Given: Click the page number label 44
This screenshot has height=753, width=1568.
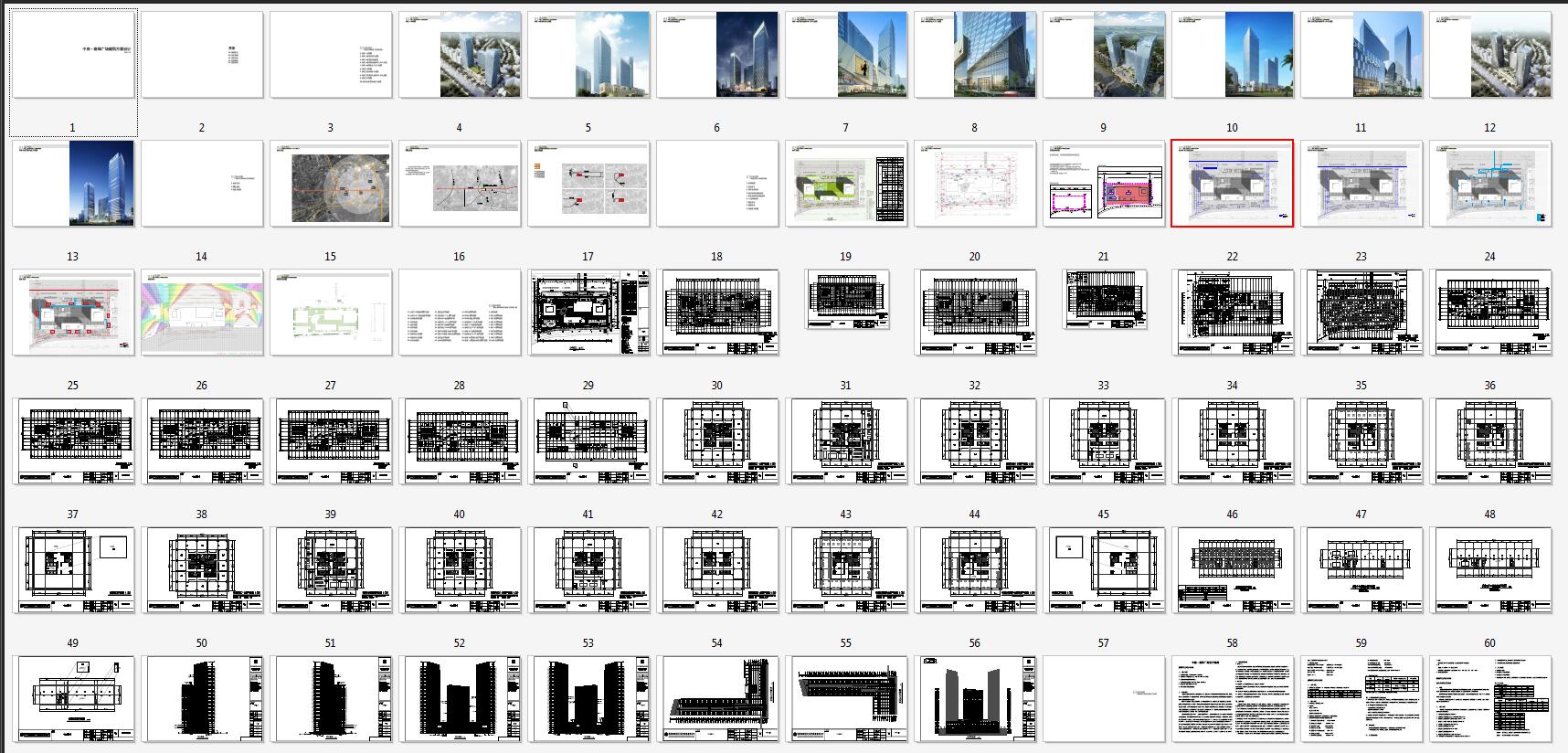Looking at the screenshot, I should pyautogui.click(x=975, y=514).
